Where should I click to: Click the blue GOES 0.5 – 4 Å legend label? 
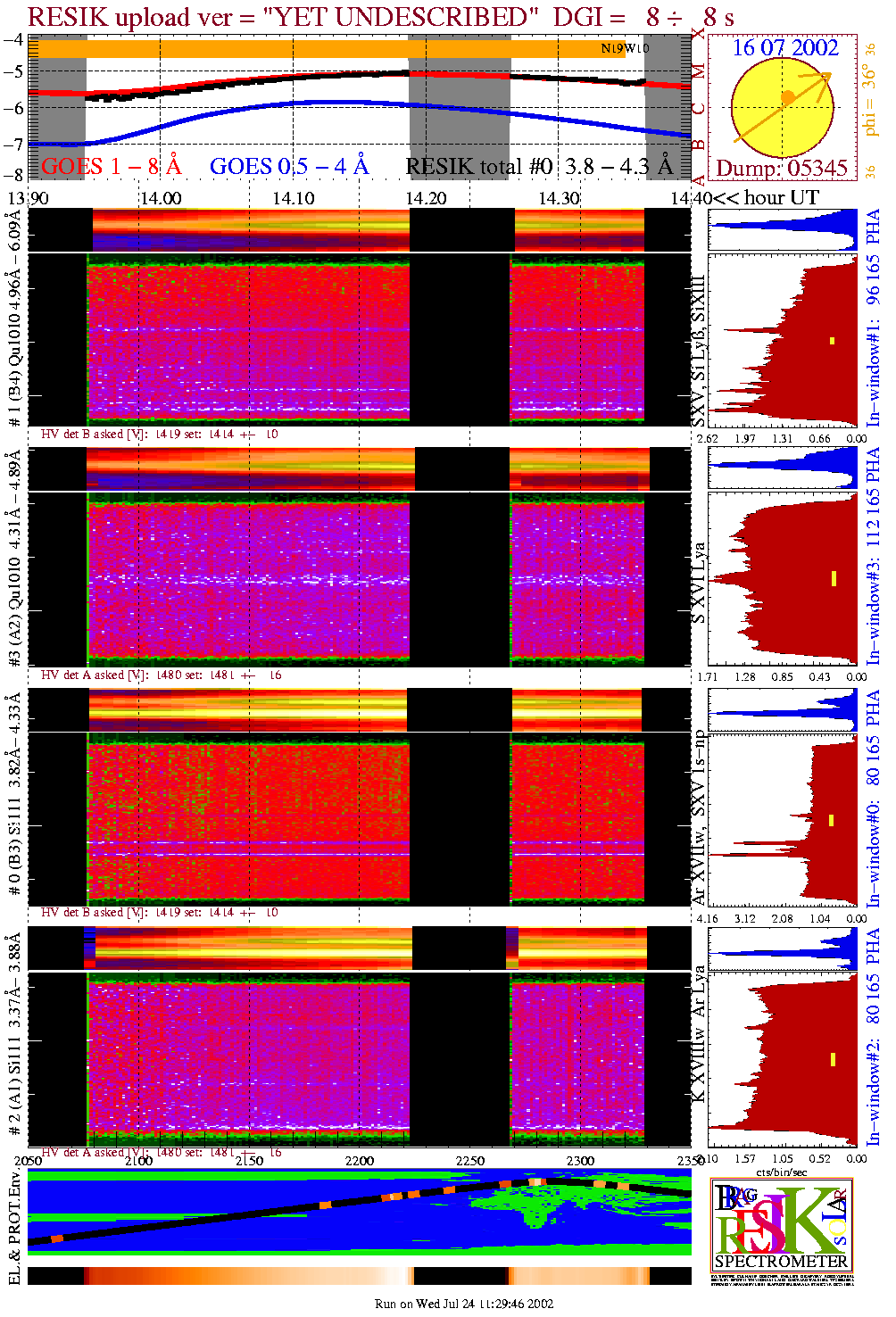tap(288, 166)
